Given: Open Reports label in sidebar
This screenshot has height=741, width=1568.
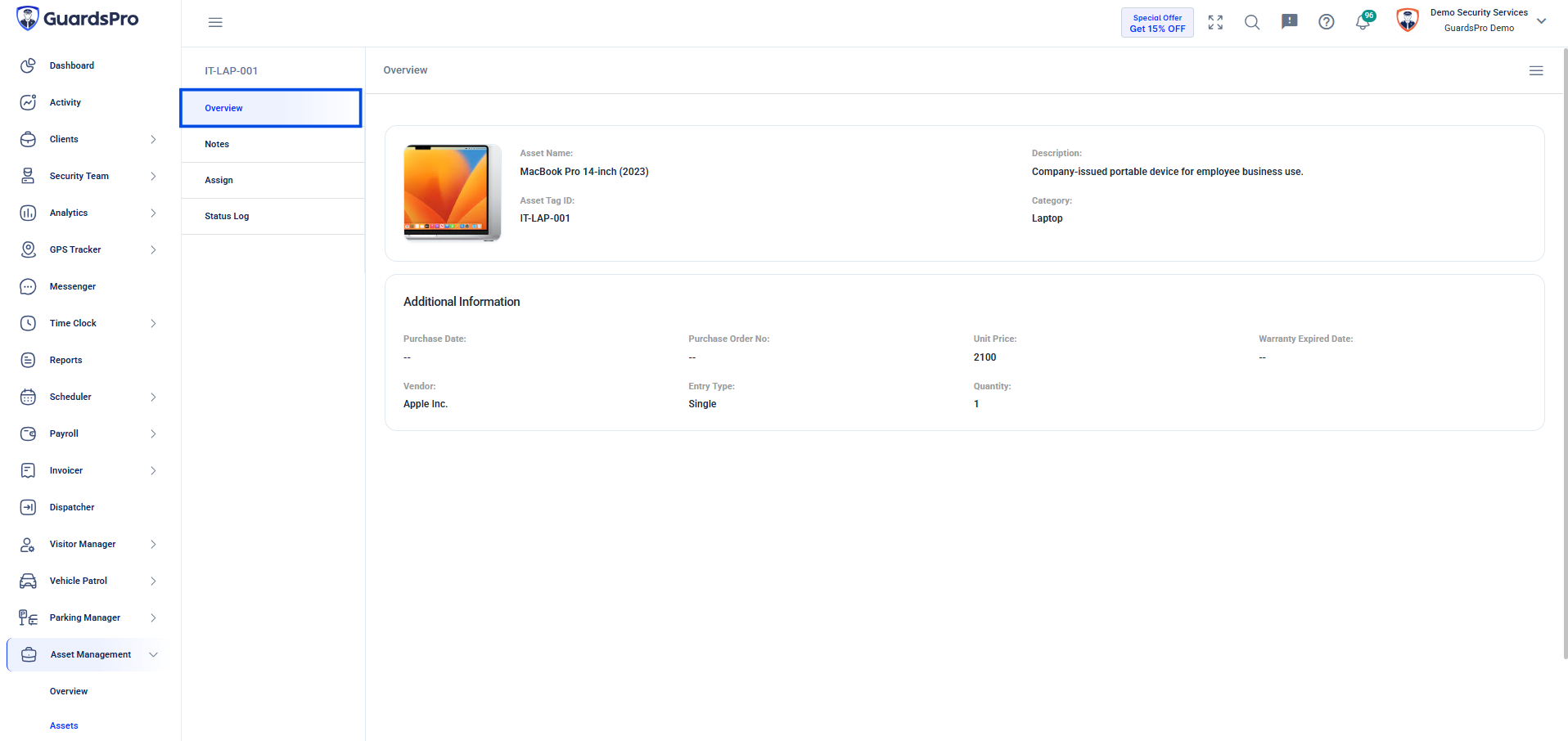Looking at the screenshot, I should point(65,360).
